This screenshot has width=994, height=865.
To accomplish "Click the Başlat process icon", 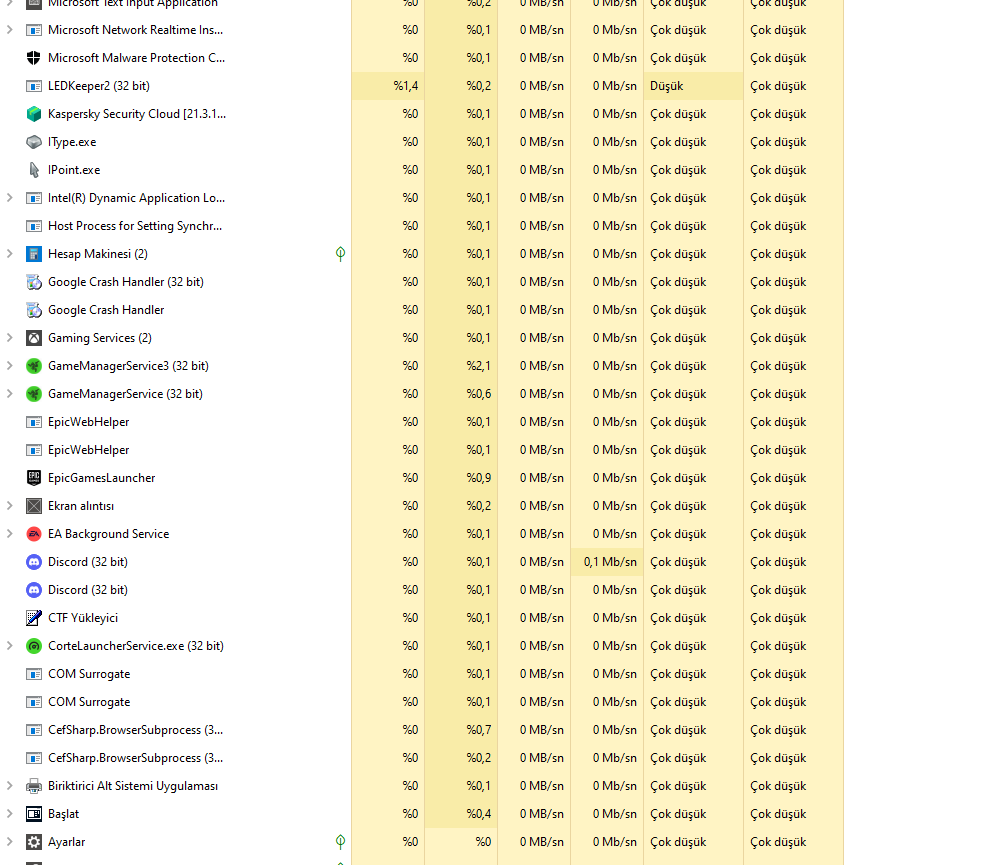I will pos(34,814).
